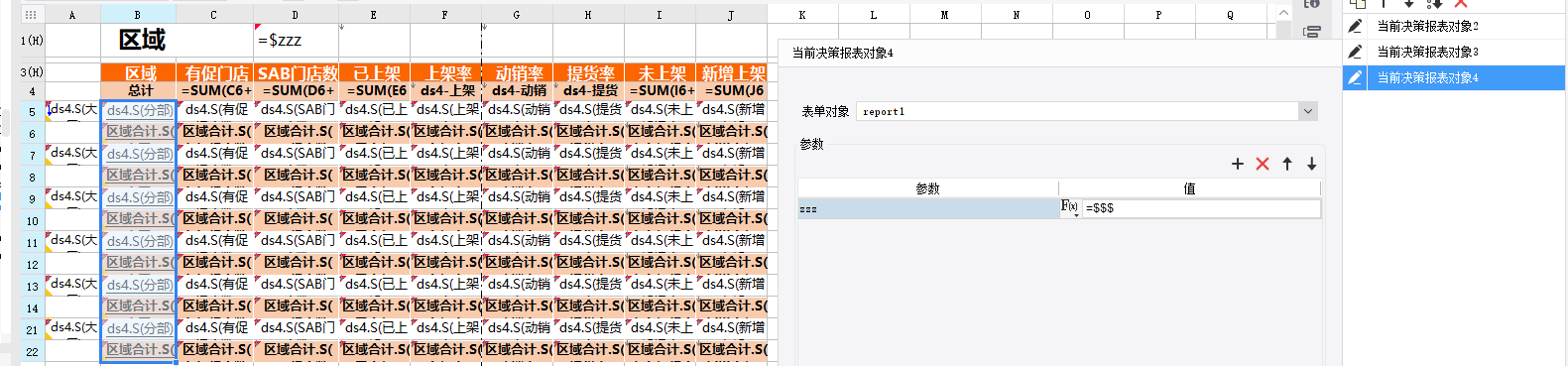Open the layout panel icon in the side strip

pyautogui.click(x=1311, y=32)
